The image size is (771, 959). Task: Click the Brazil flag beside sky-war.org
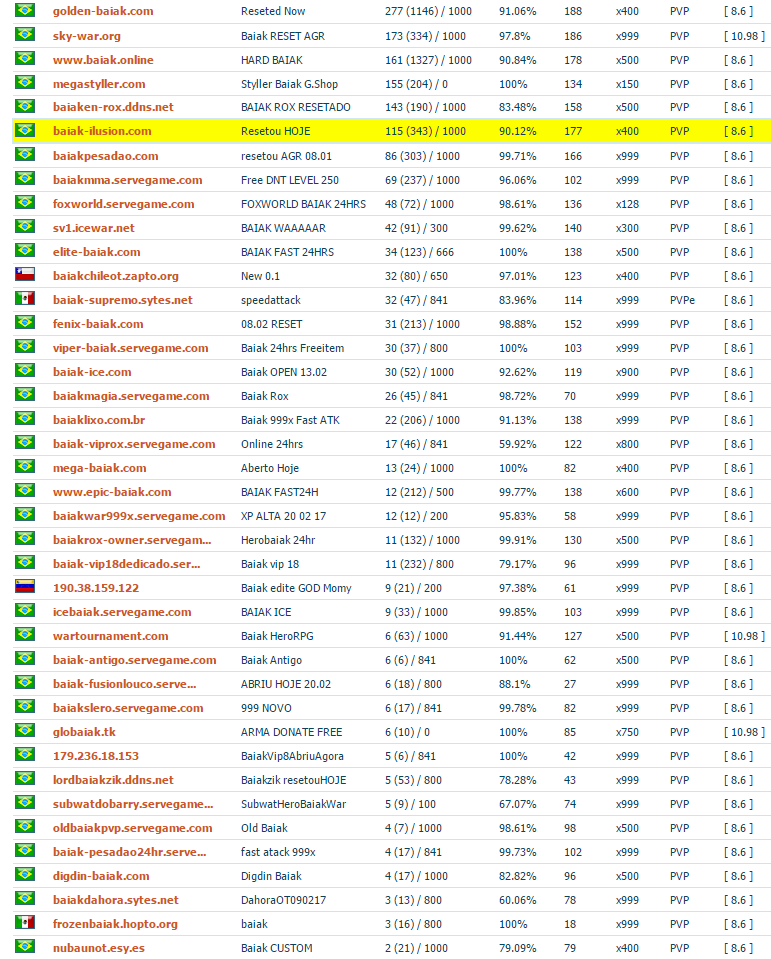click(x=25, y=35)
